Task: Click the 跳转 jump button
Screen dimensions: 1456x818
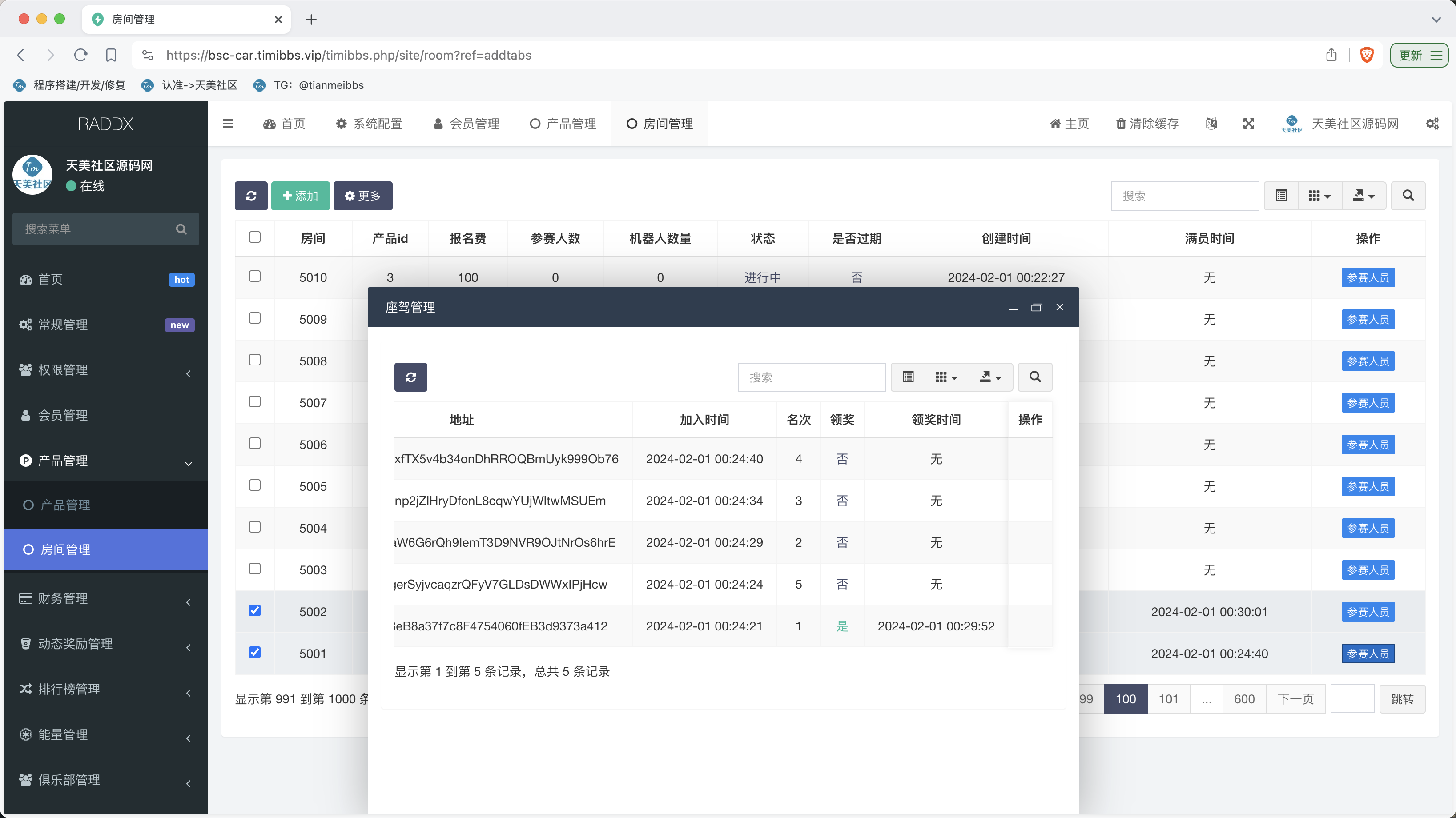Action: pyautogui.click(x=1402, y=699)
